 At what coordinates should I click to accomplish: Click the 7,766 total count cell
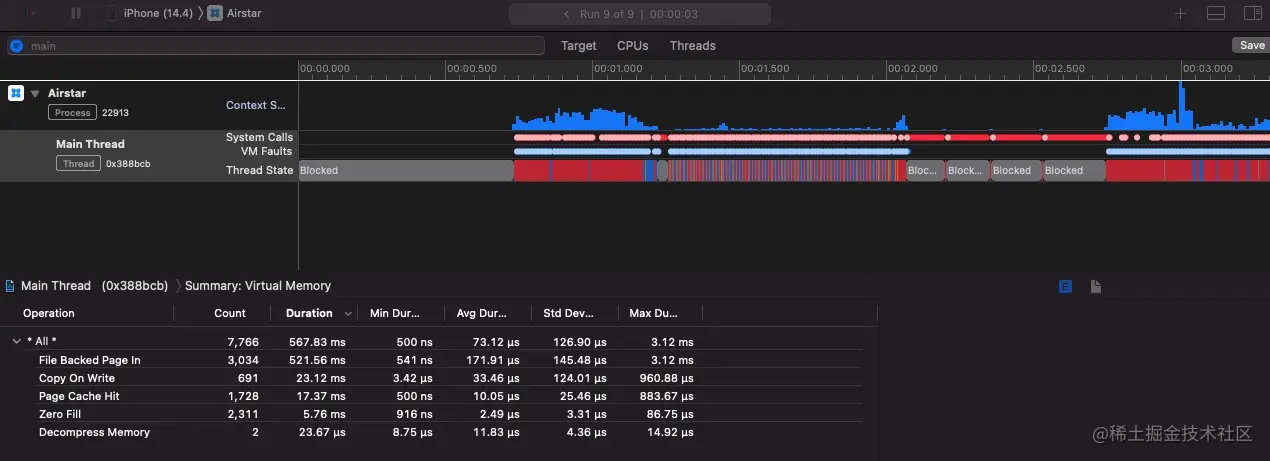(243, 341)
